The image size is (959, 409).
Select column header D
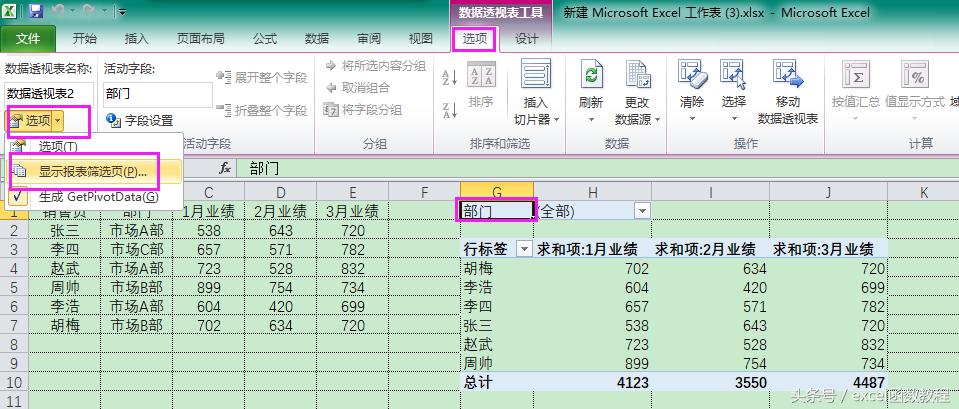[280, 193]
